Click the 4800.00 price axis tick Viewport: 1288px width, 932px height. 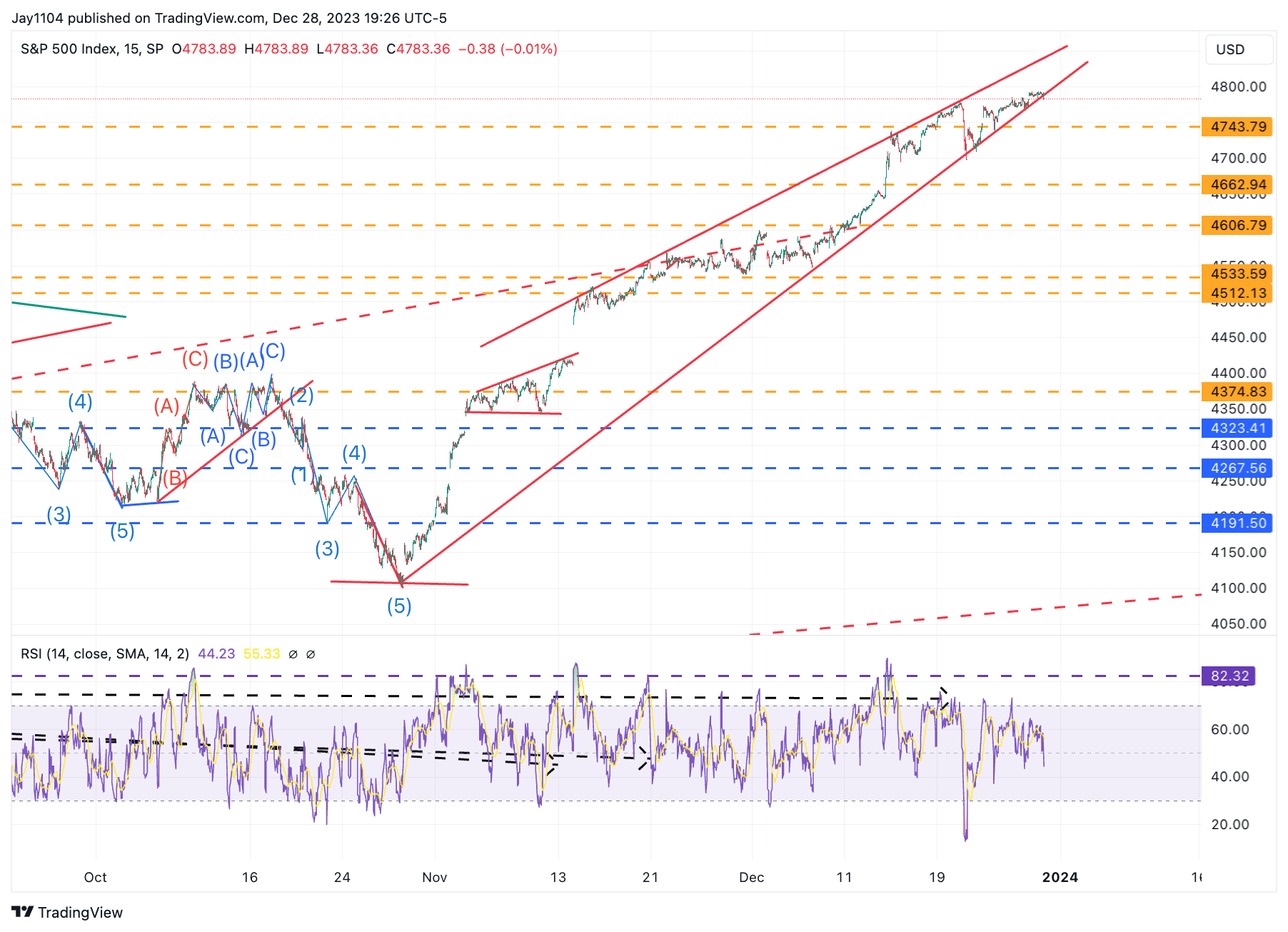[1239, 86]
